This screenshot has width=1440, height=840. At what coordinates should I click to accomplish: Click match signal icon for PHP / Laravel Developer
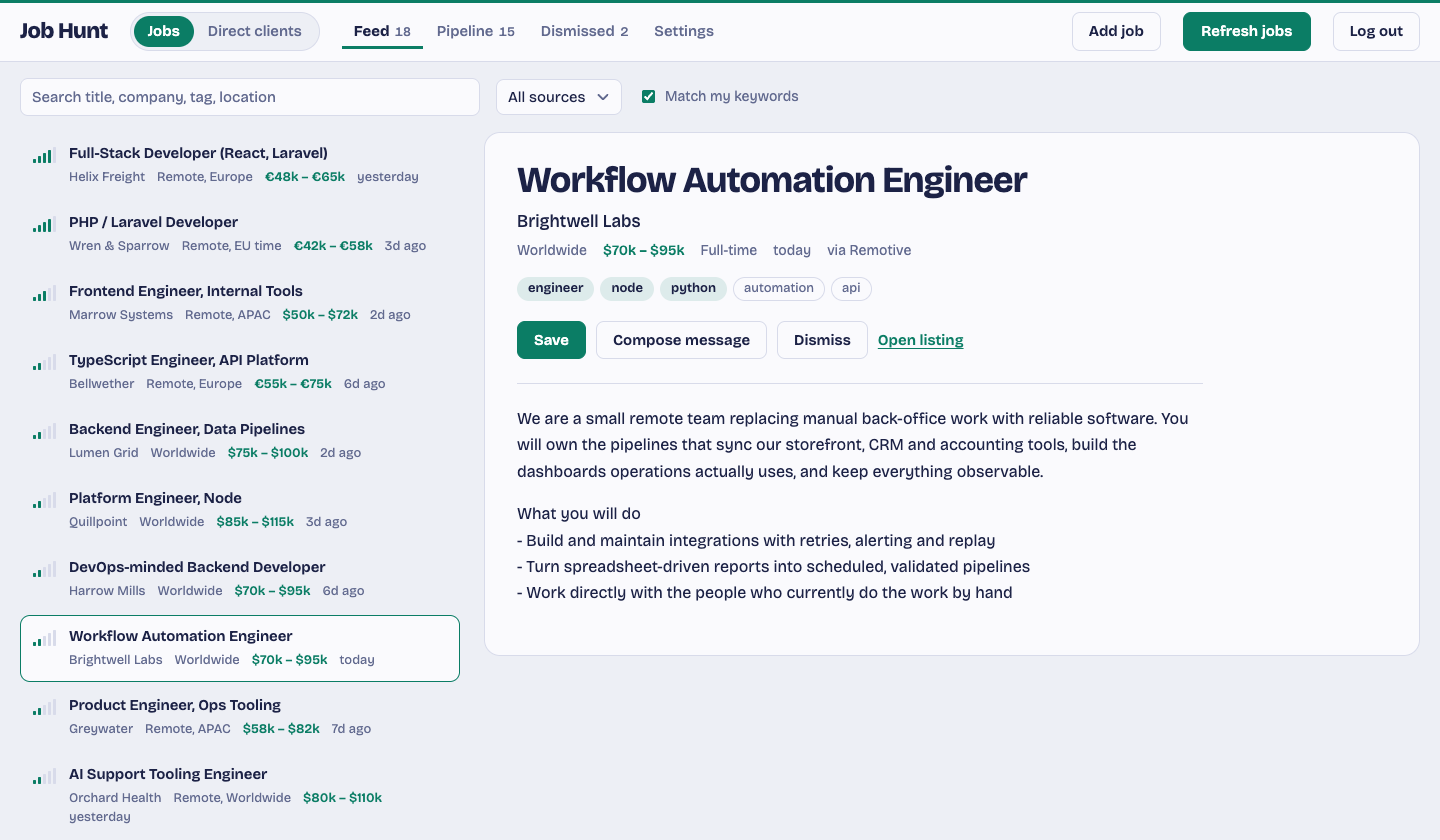click(44, 225)
